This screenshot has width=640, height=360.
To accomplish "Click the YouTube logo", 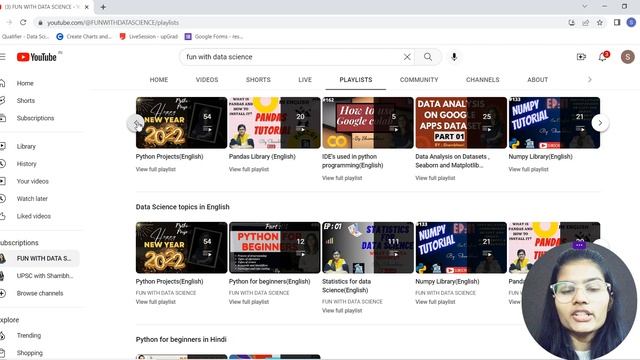I will point(37,57).
